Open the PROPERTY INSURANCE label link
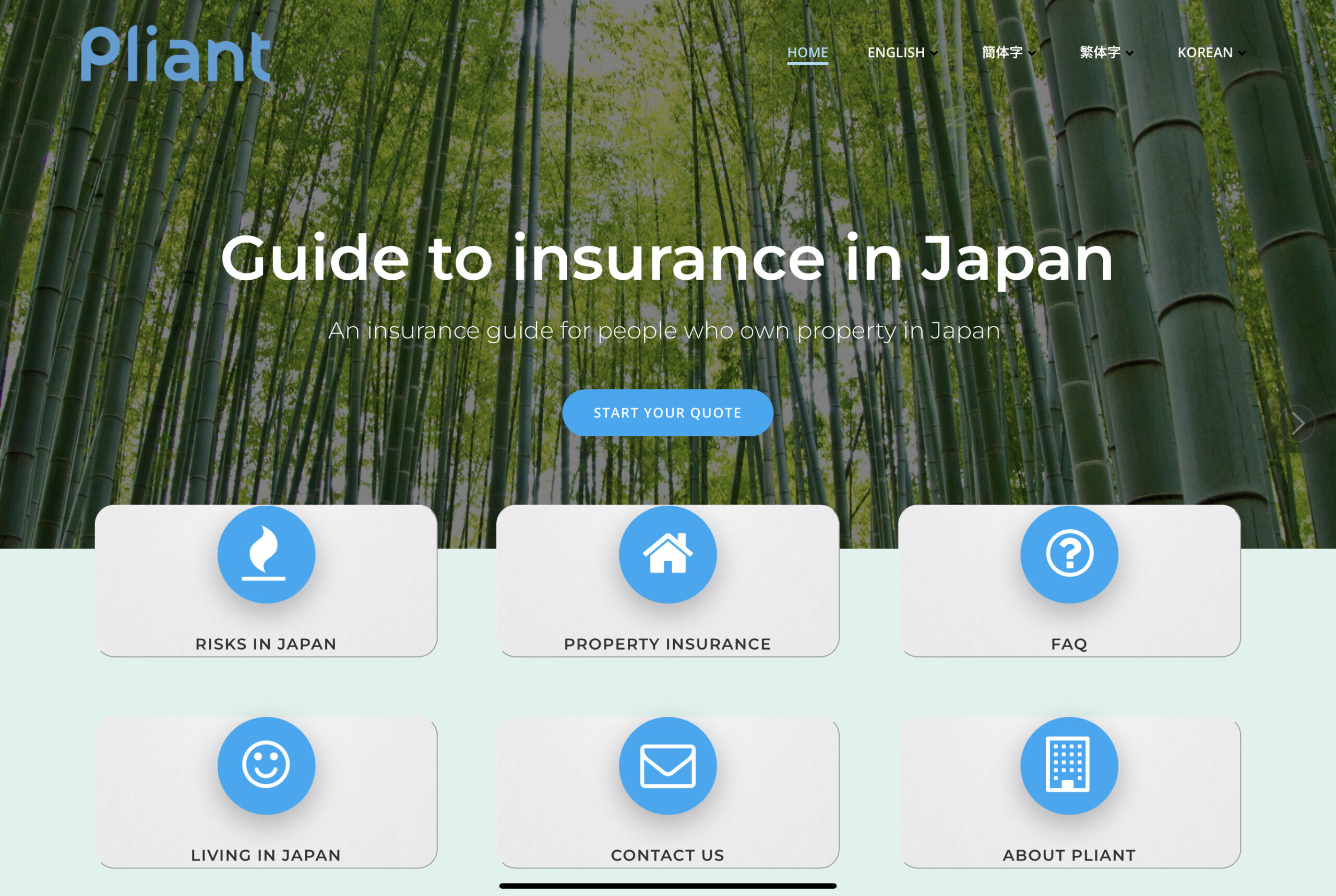 click(x=667, y=644)
